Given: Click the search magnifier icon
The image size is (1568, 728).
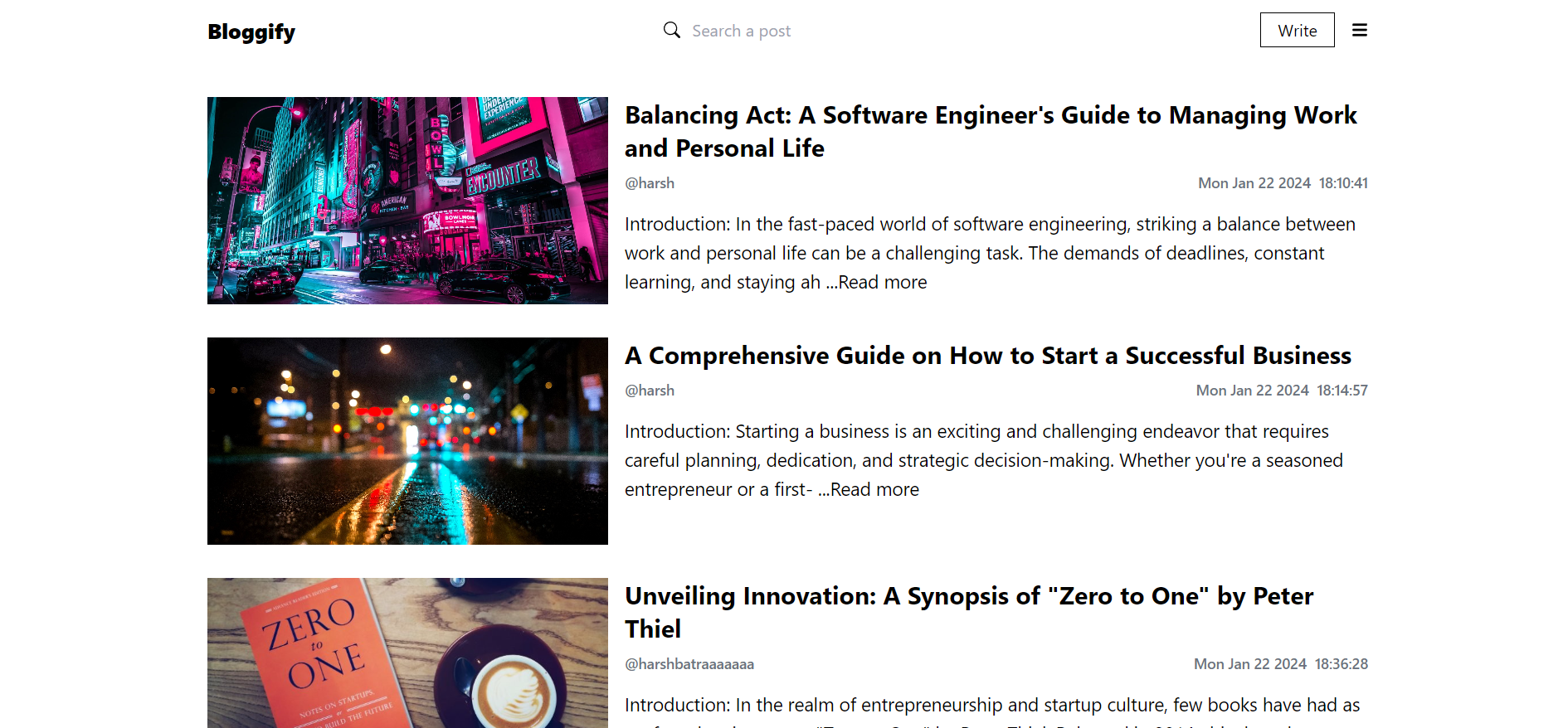Looking at the screenshot, I should (x=671, y=31).
